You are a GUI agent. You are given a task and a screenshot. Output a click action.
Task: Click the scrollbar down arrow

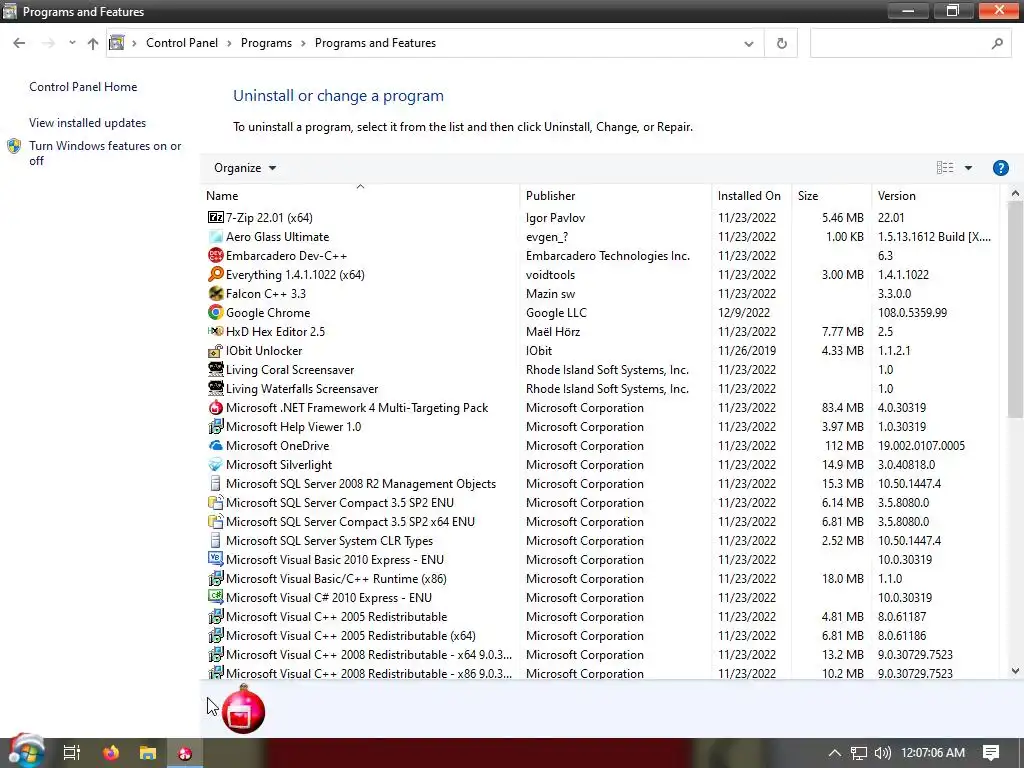click(1015, 671)
